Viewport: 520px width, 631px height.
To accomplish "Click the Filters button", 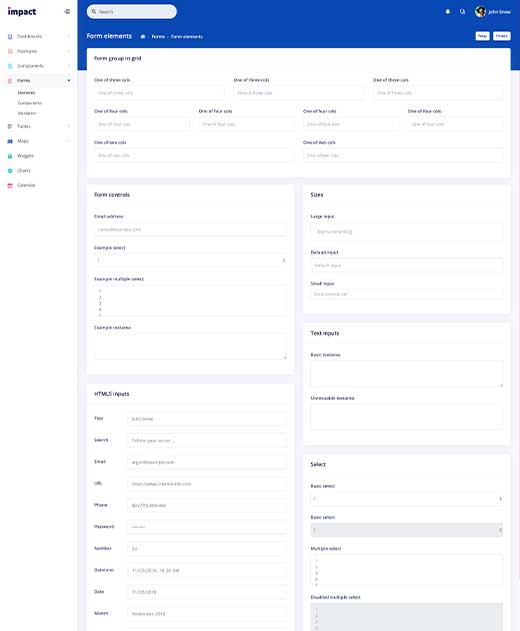I will (x=501, y=36).
